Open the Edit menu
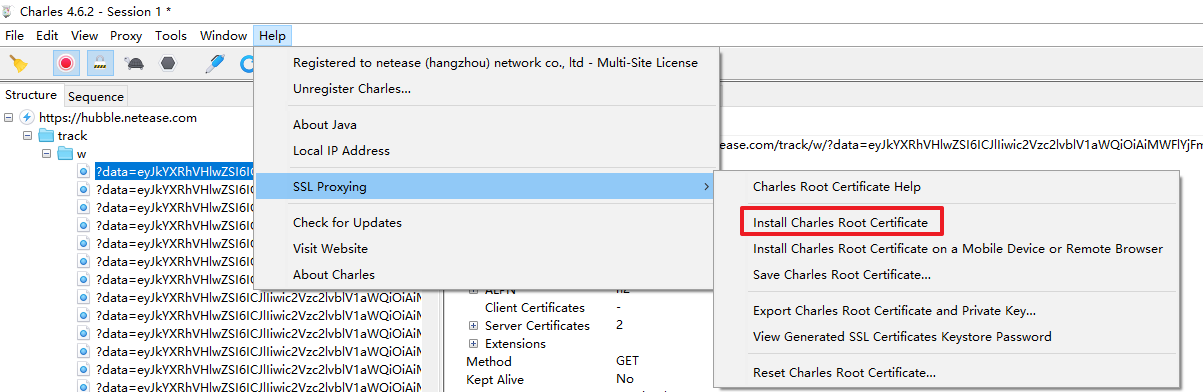The image size is (1203, 392). pos(47,35)
